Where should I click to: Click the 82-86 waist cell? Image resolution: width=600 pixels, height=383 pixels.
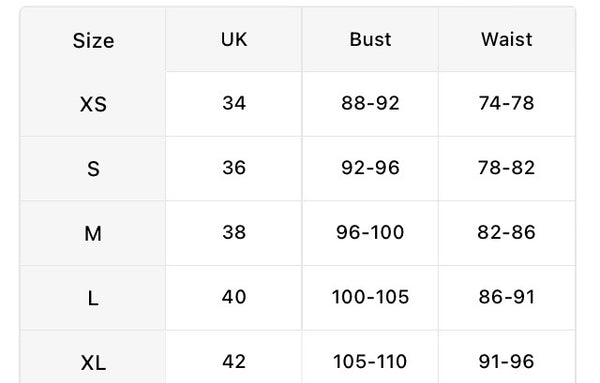(507, 232)
